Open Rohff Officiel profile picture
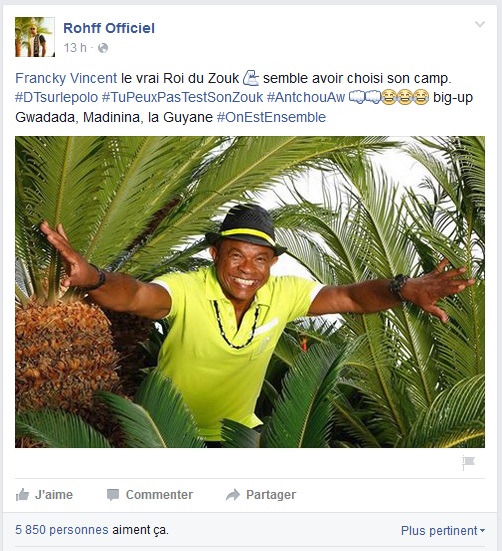This screenshot has width=502, height=551. click(35, 37)
